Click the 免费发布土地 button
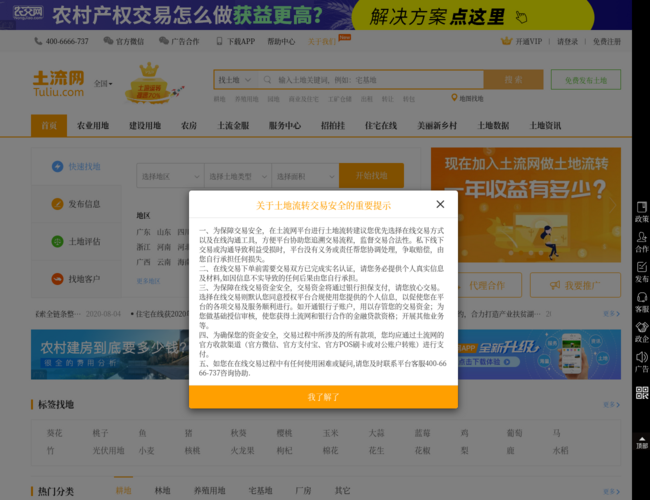This screenshot has width=650, height=500. (586, 80)
